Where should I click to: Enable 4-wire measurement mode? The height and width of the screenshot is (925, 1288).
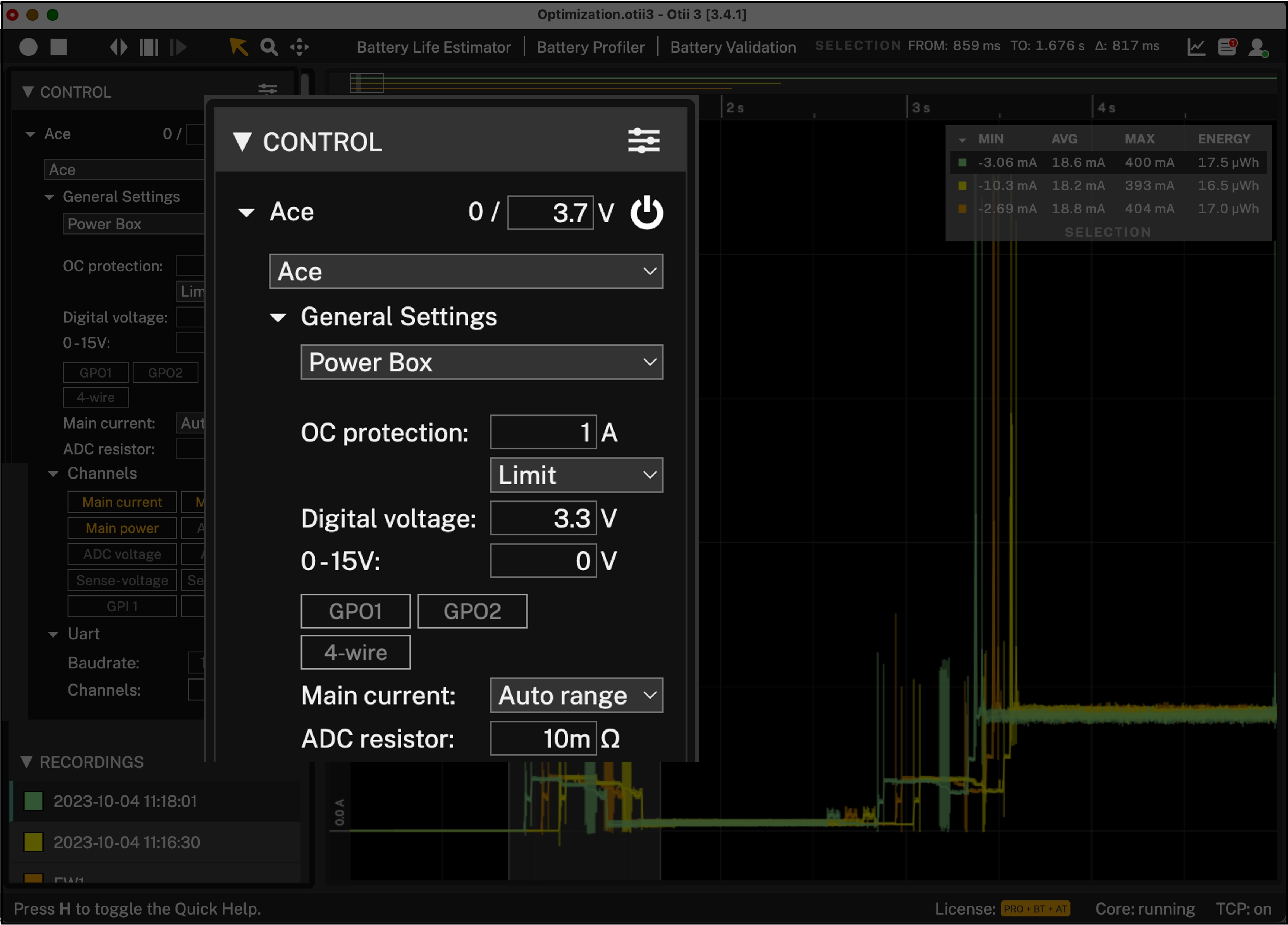point(356,652)
